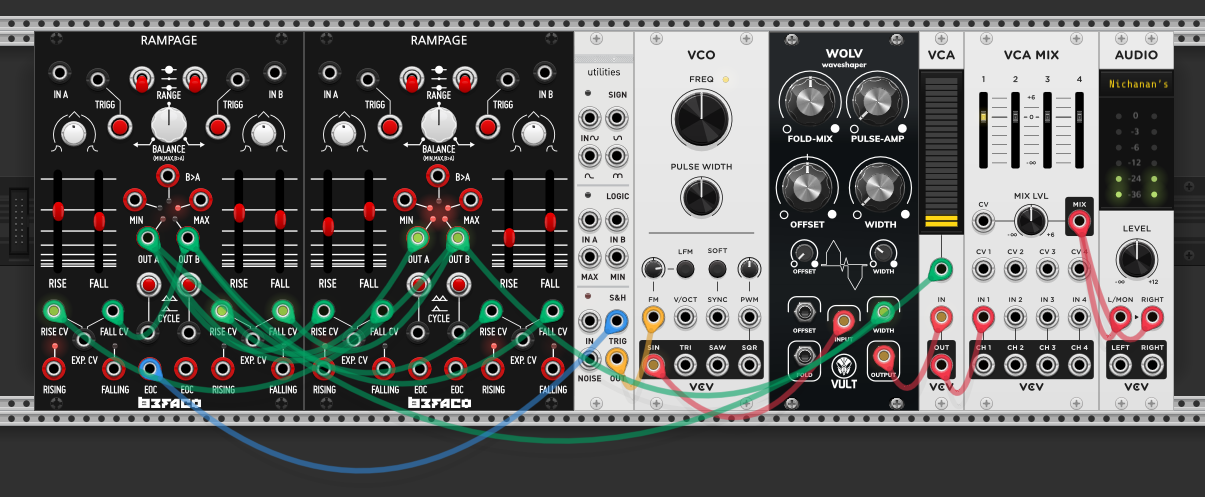Flip channel B RANGE switch on right Rampage
This screenshot has height=497, width=1205.
click(x=465, y=78)
